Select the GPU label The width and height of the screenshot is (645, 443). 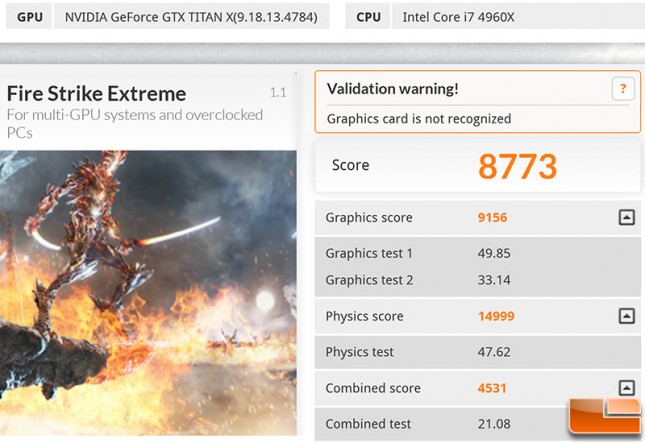point(30,17)
